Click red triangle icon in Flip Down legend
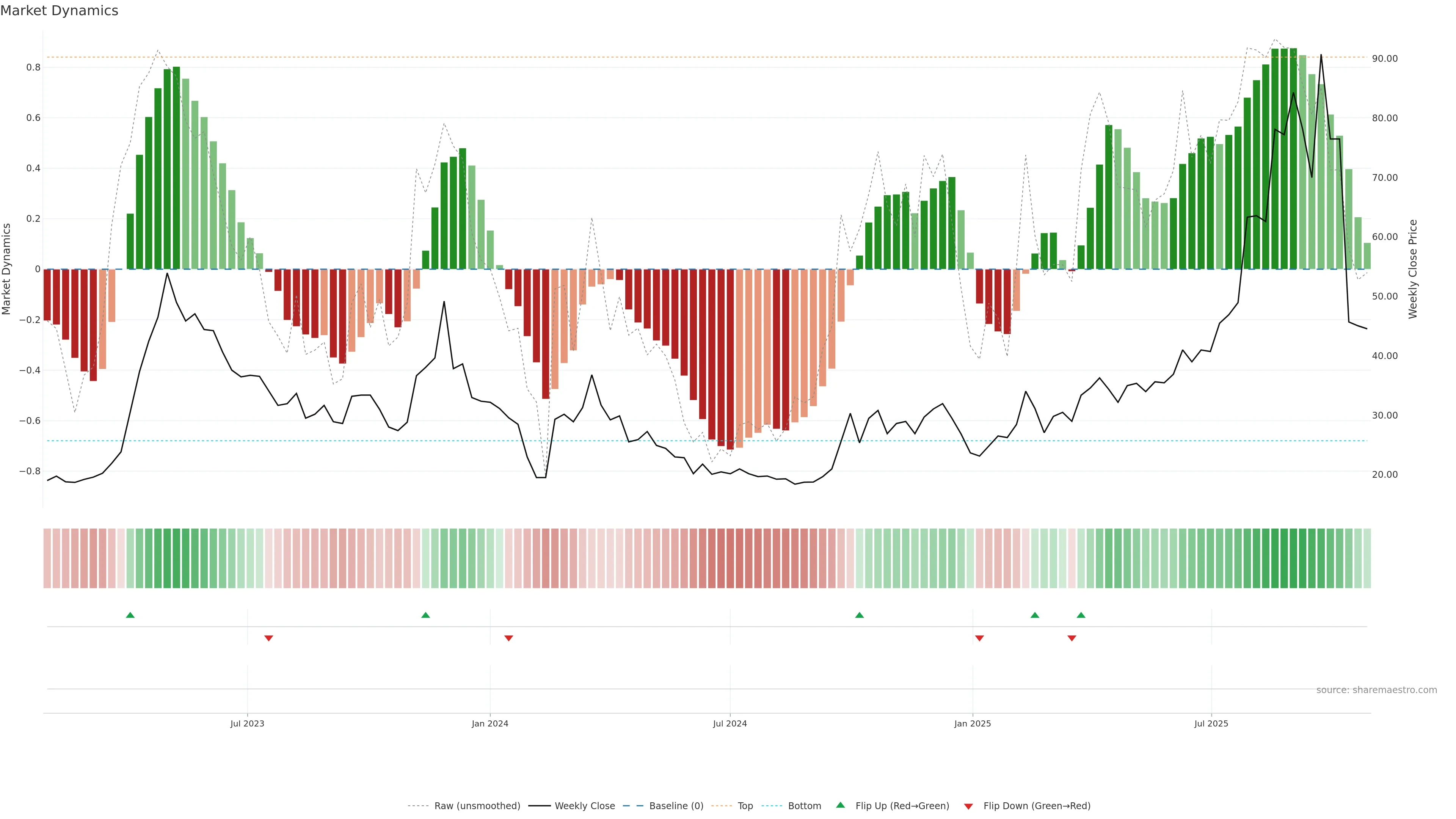 [x=968, y=806]
